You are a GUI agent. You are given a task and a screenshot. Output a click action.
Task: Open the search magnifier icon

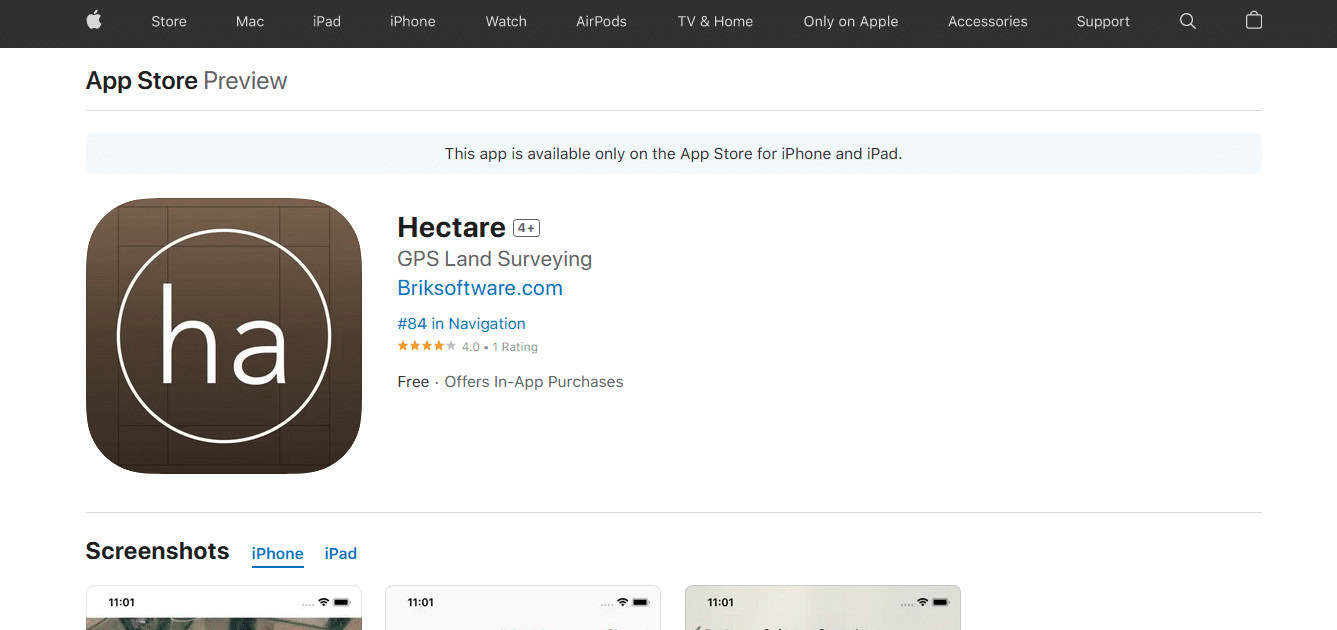tap(1187, 21)
